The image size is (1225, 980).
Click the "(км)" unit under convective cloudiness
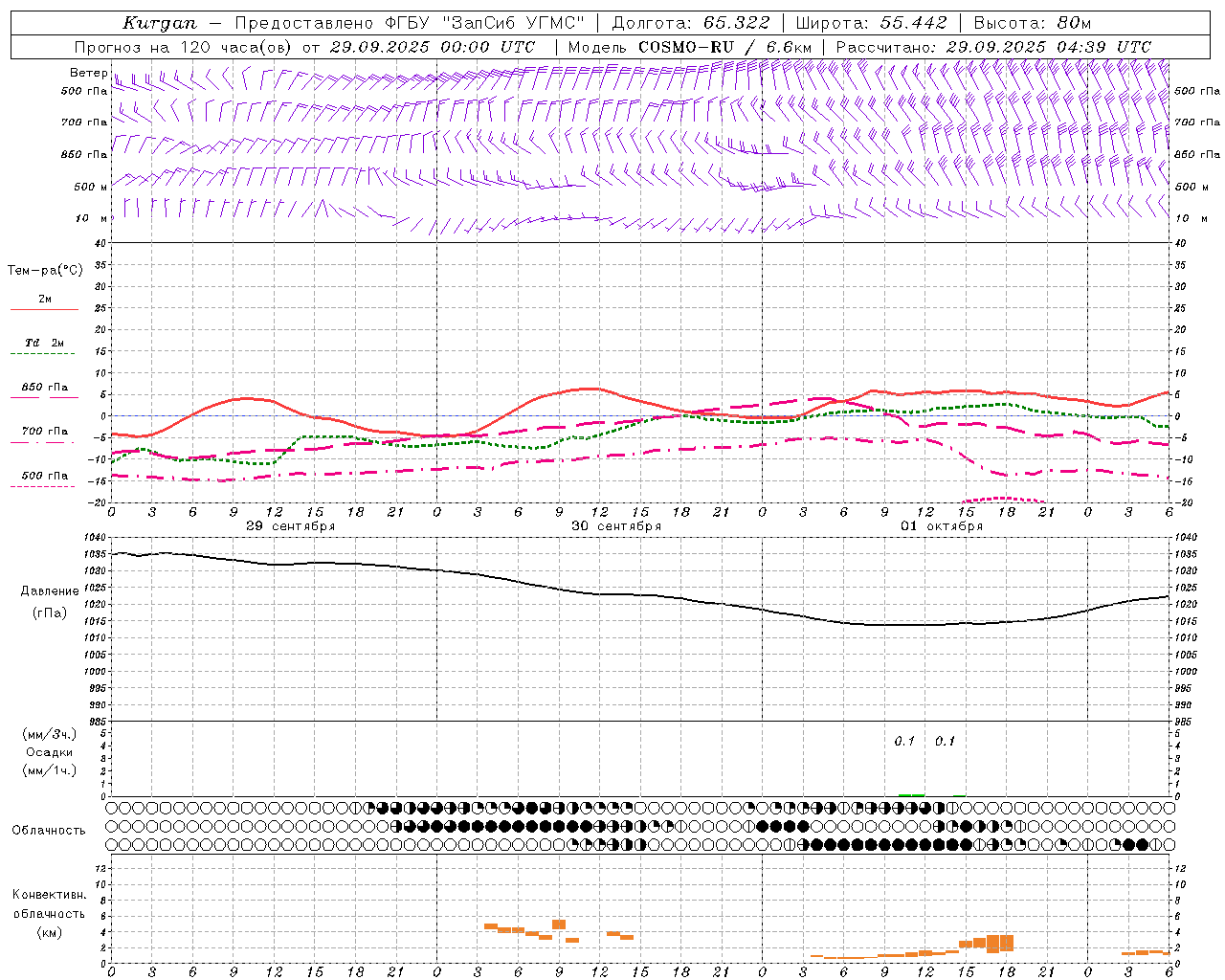point(50,932)
